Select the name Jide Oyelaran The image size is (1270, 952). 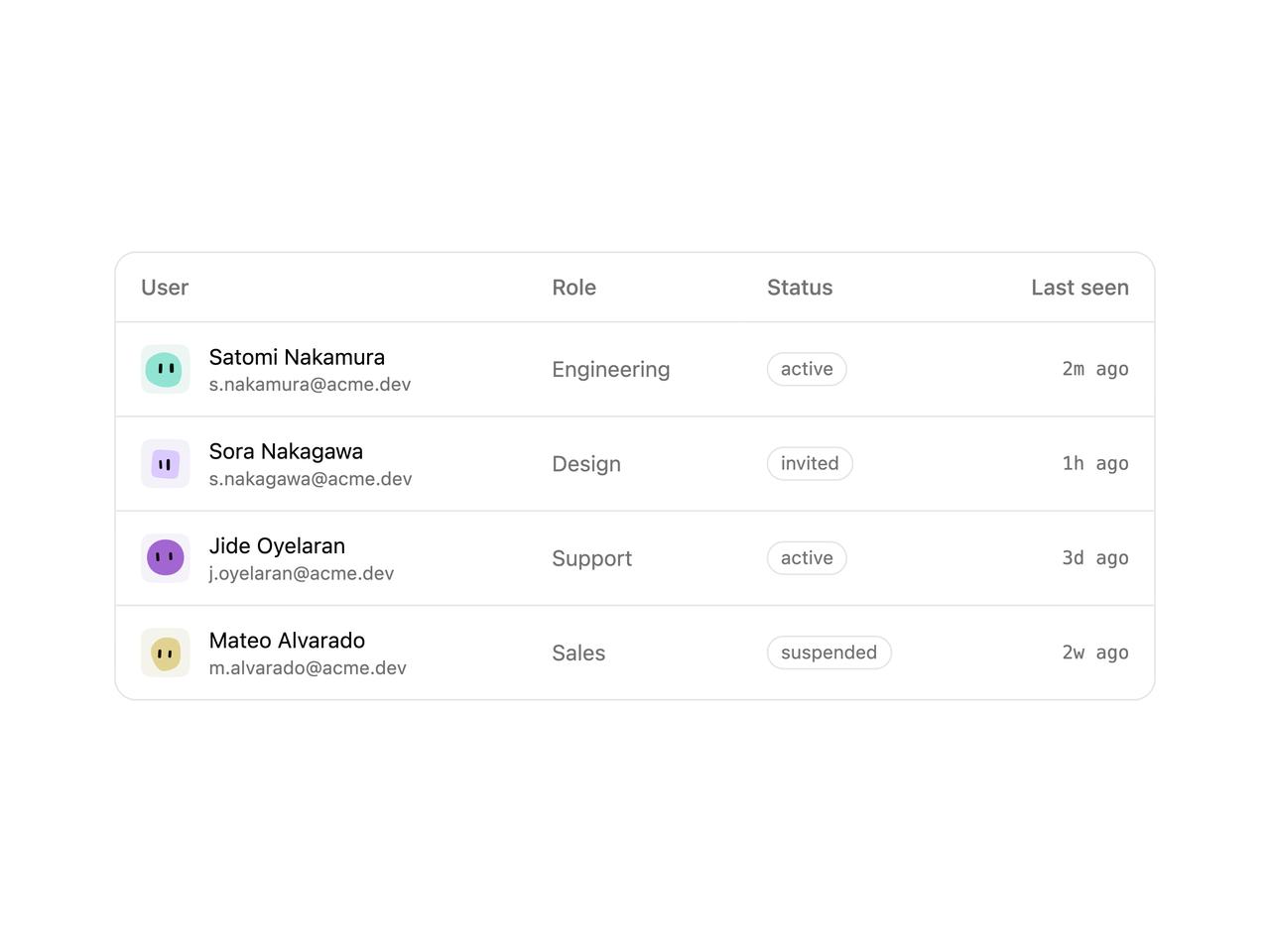[x=277, y=545]
